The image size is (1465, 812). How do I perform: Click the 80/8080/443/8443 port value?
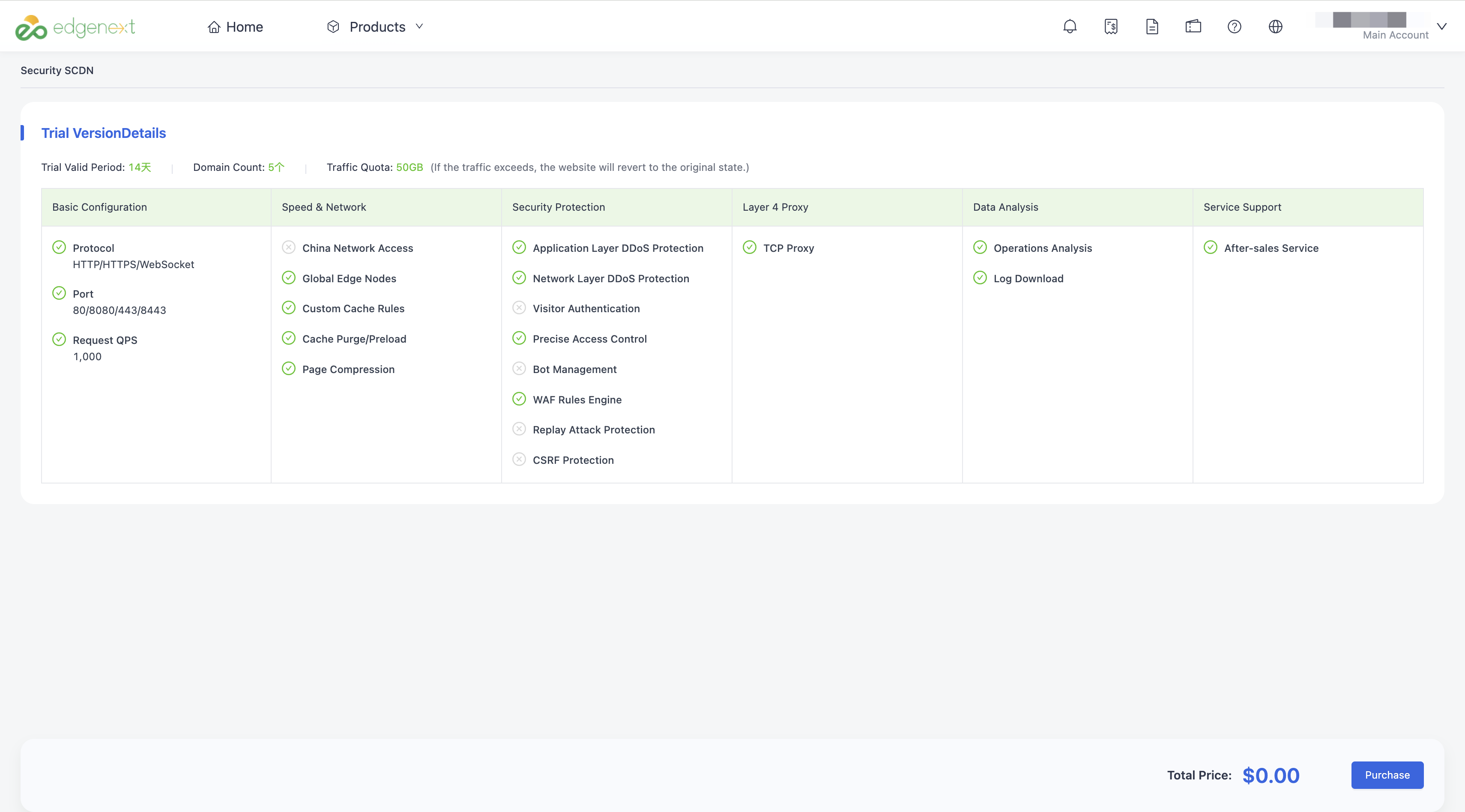pos(120,310)
